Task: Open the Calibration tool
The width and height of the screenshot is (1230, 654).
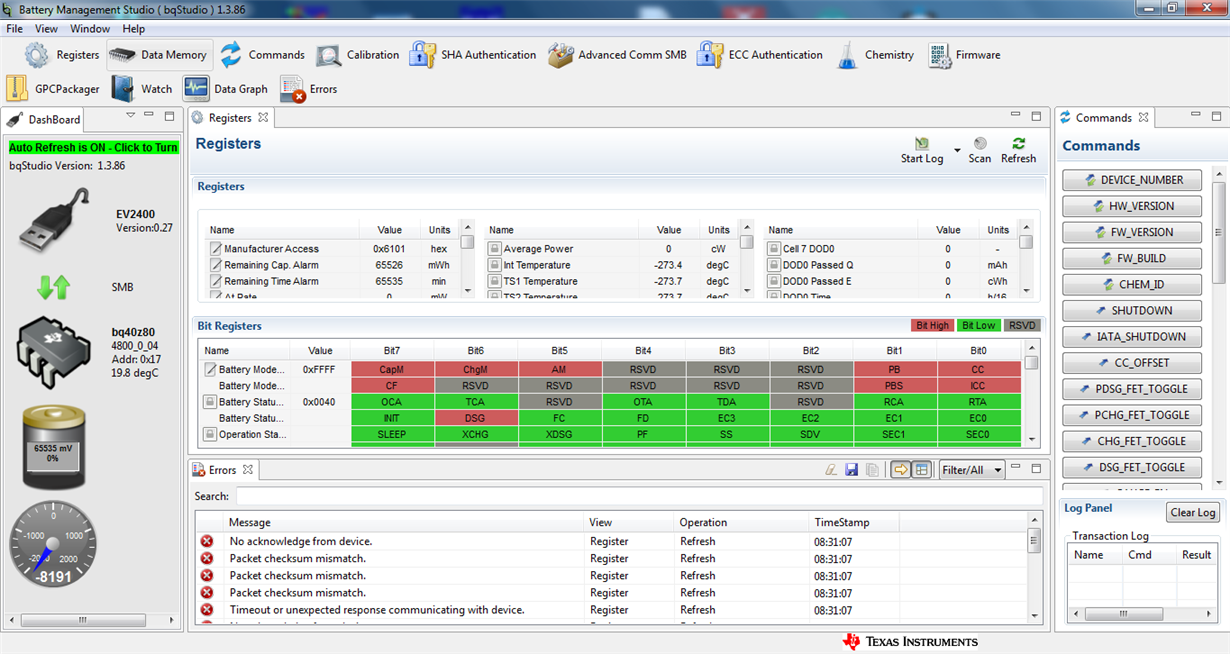Action: point(358,55)
